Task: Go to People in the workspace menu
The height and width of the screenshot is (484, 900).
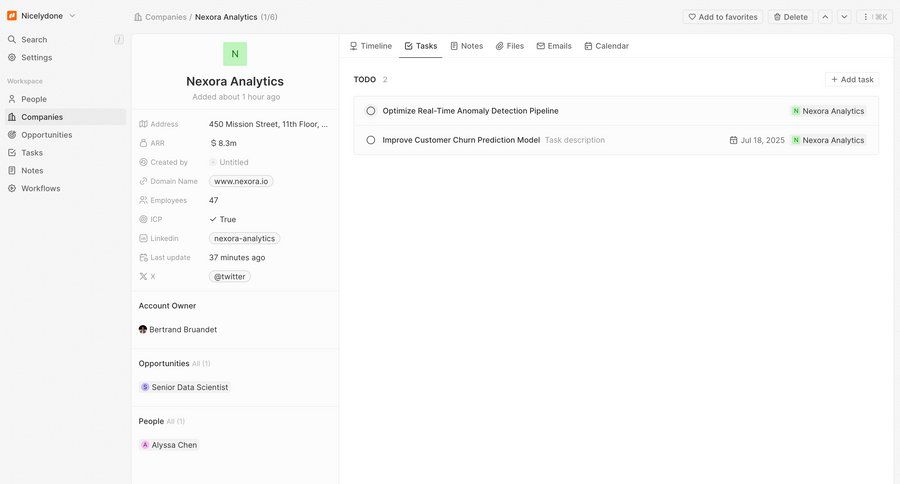Action: (x=65, y=99)
